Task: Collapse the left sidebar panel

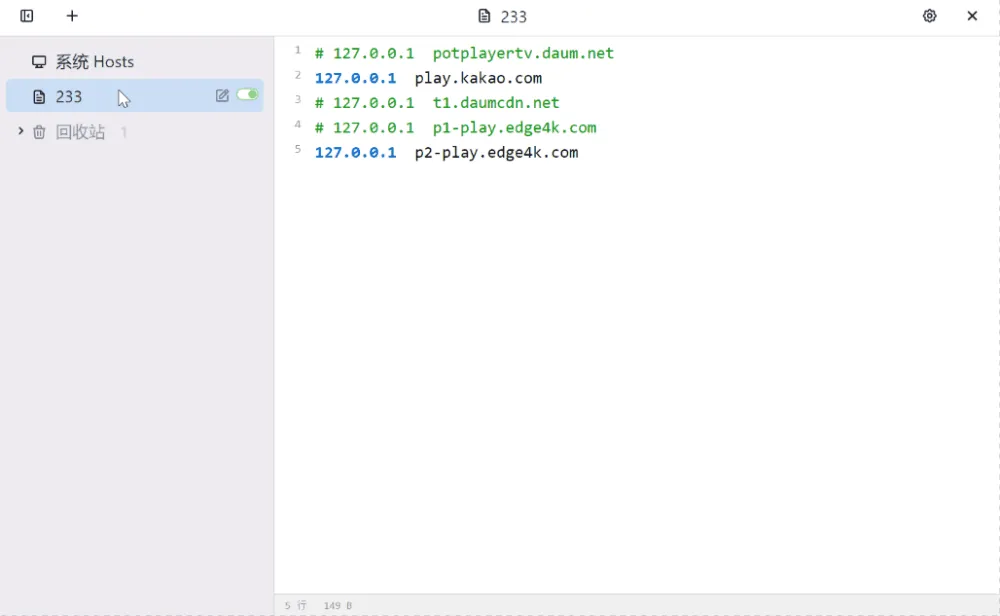Action: coord(27,16)
